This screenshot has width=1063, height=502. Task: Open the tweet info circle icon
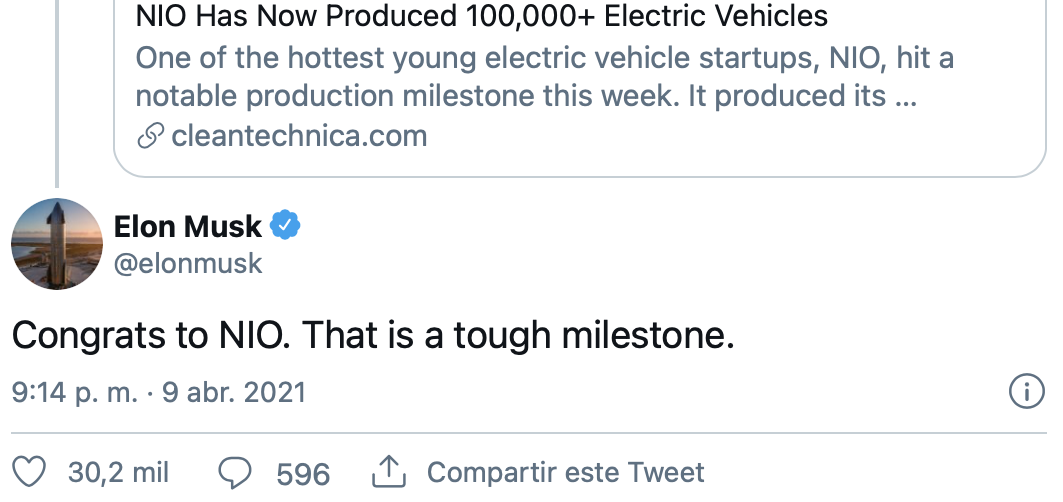1027,392
